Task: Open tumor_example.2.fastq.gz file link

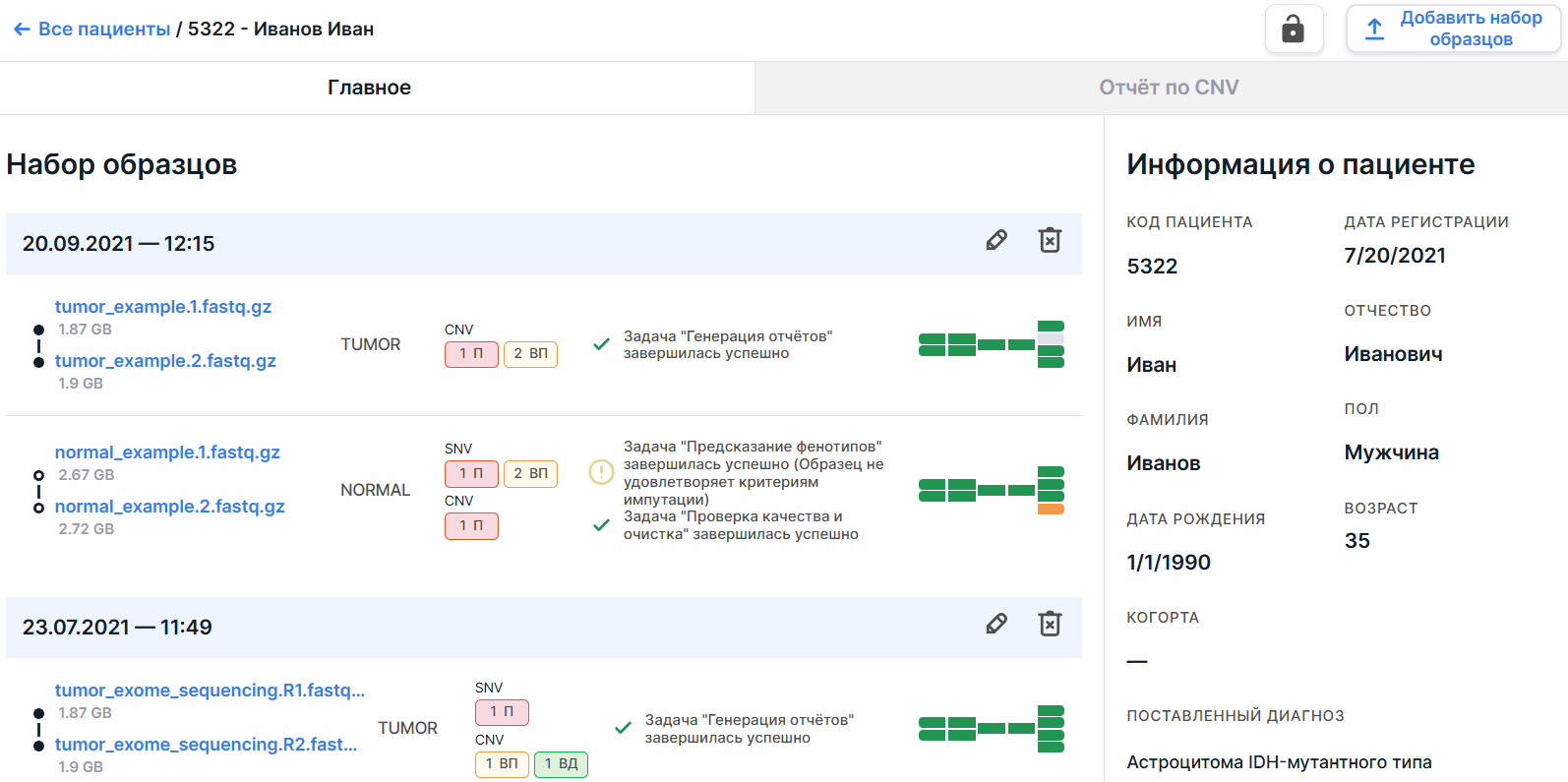Action: tap(165, 361)
